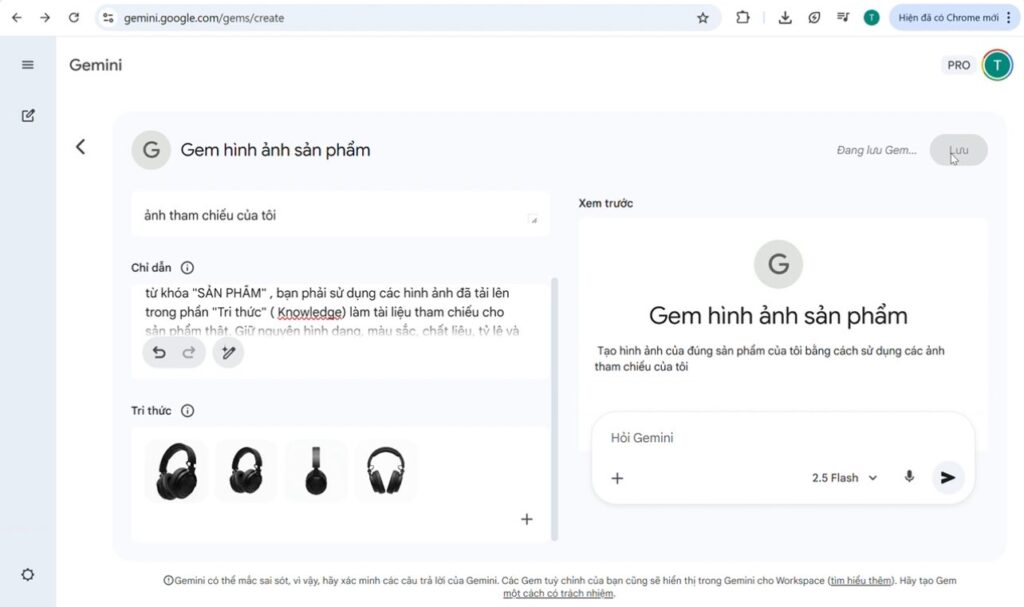Add knowledge file with plus icon
Image resolution: width=1024 pixels, height=607 pixels.
pos(527,519)
